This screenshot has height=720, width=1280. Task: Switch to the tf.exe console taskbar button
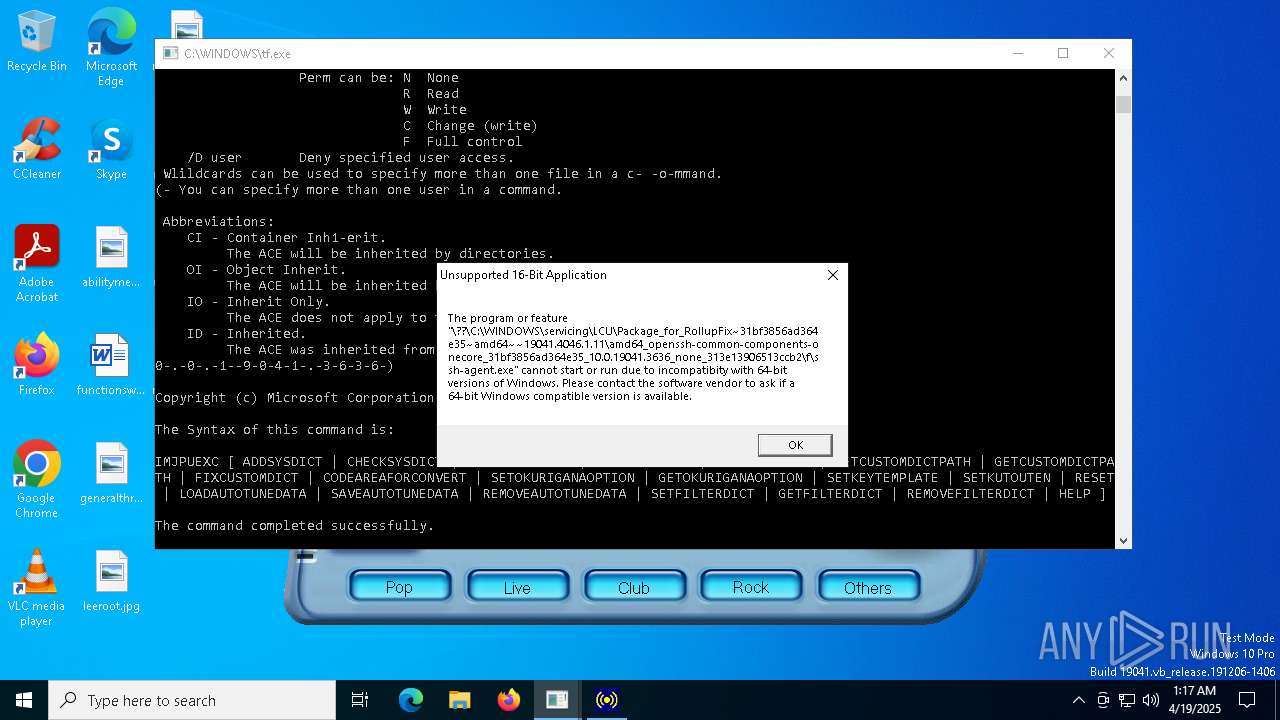557,700
